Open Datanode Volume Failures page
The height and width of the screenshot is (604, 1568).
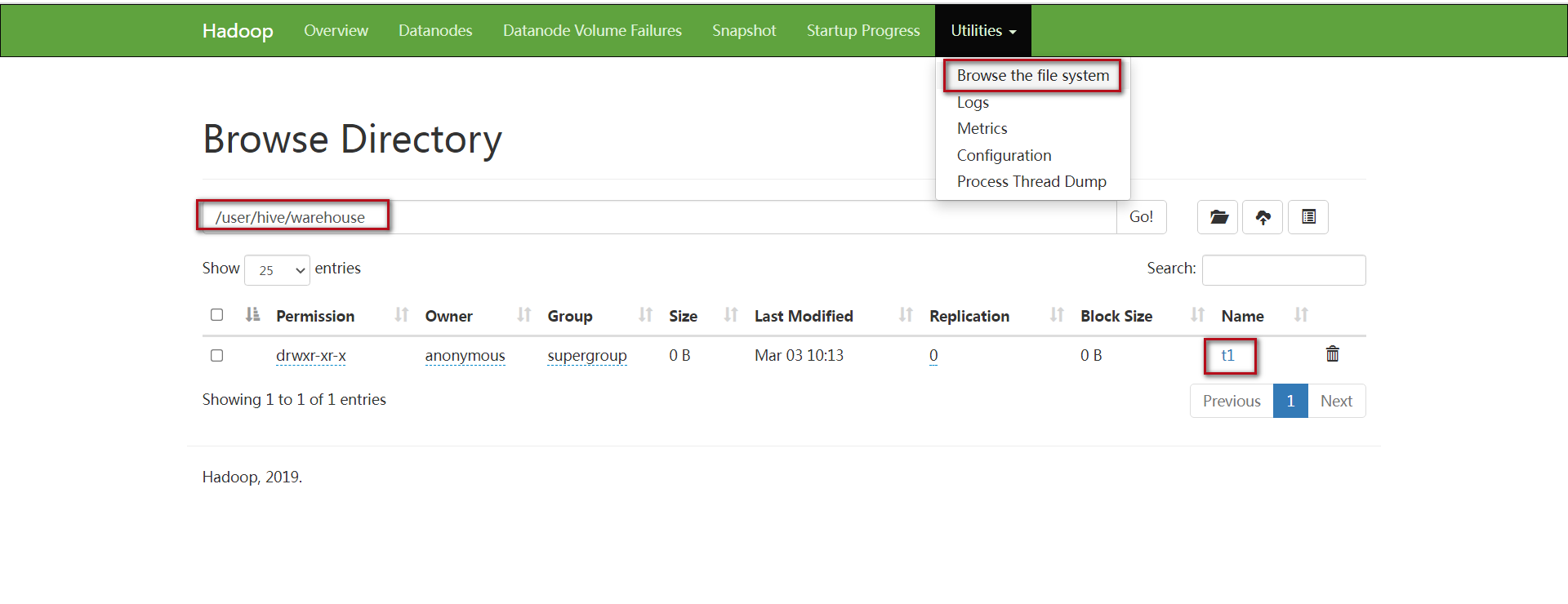pos(592,30)
